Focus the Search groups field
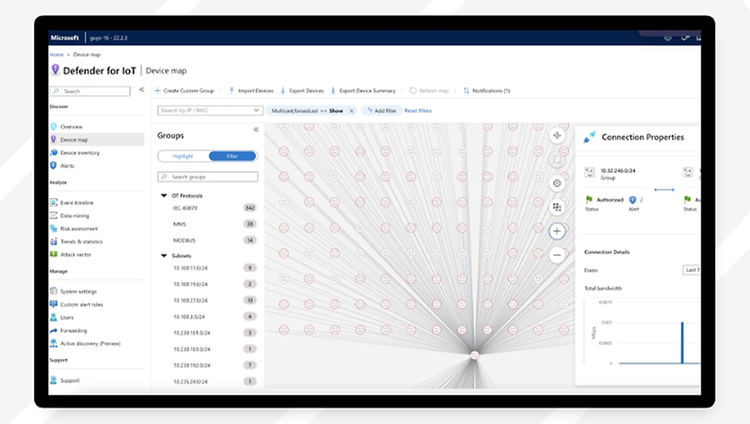Screen dimensions: 750x424 (x=208, y=177)
